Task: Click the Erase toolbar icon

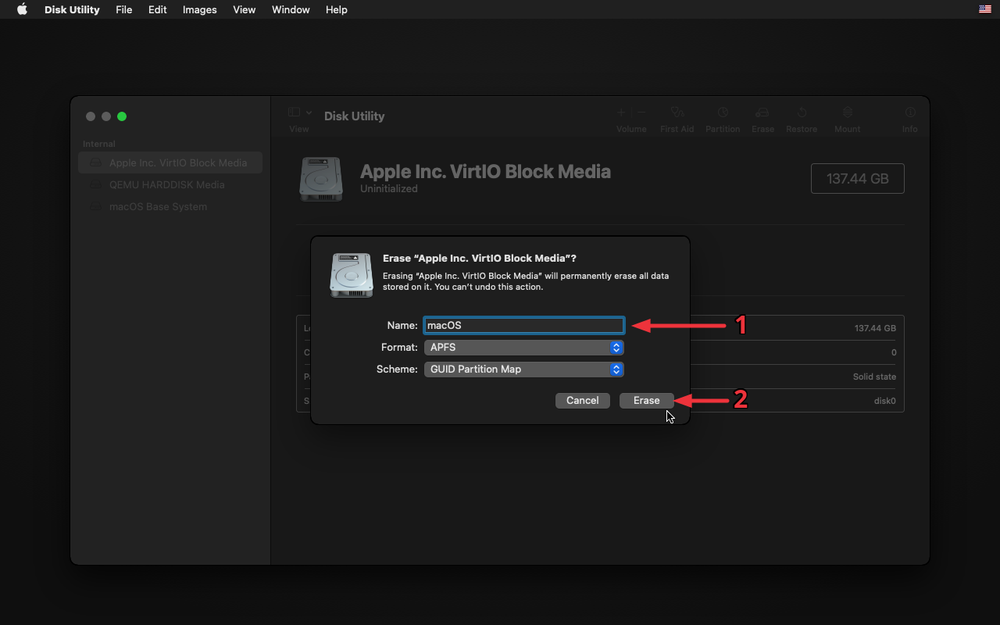Action: pos(762,114)
